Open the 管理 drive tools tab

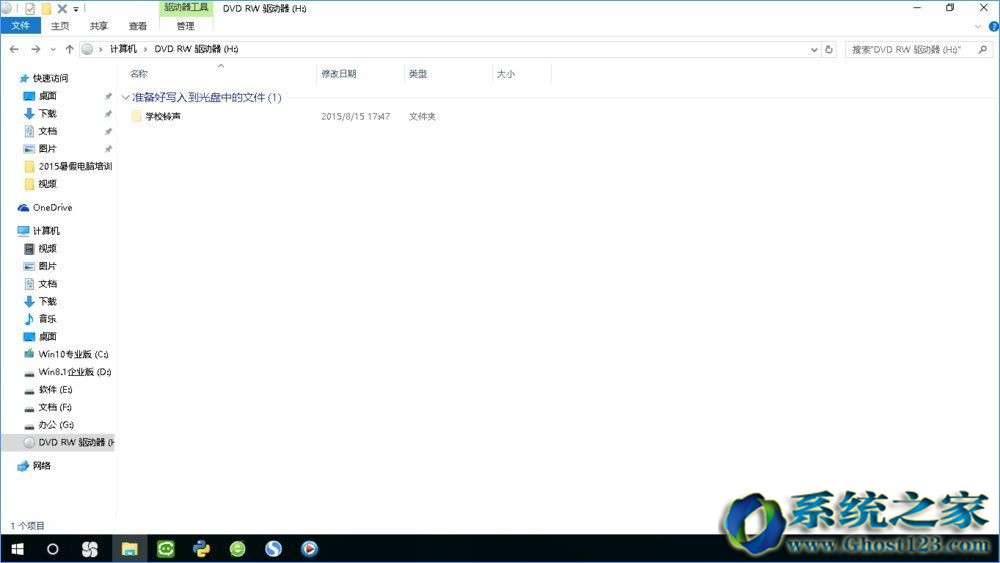pyautogui.click(x=186, y=26)
